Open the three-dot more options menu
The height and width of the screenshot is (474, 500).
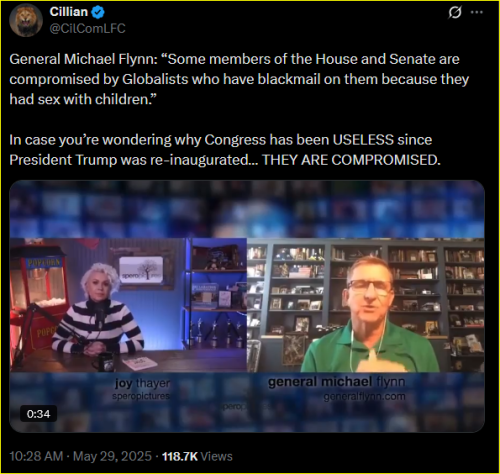(x=477, y=12)
